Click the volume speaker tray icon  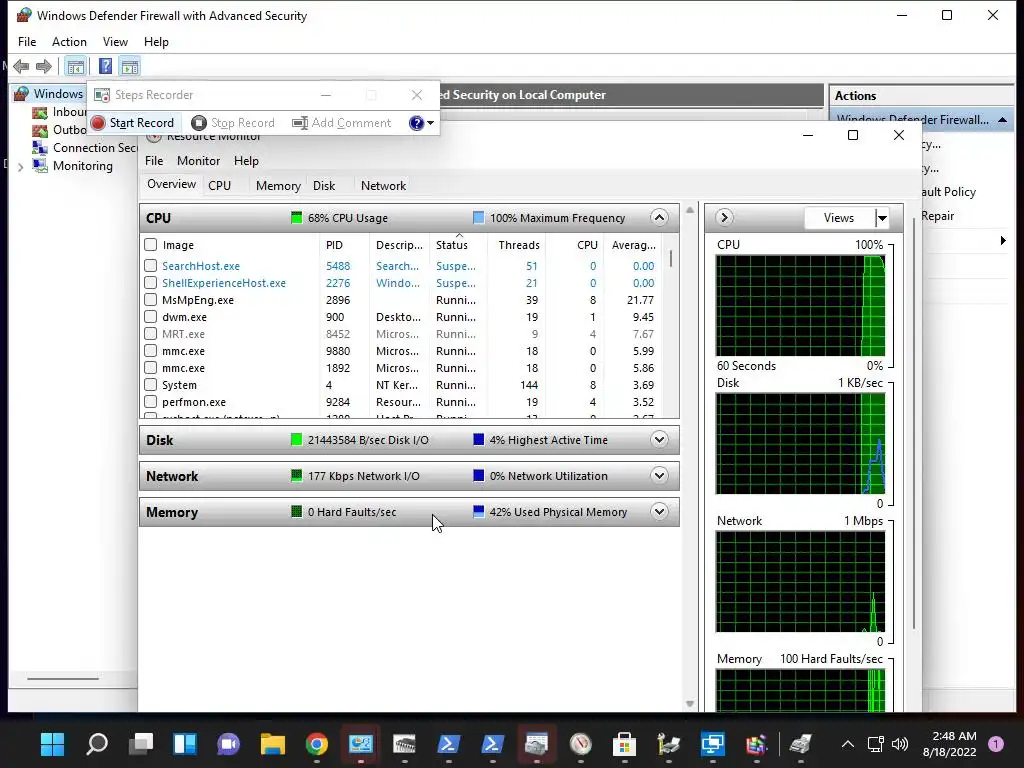(x=900, y=744)
